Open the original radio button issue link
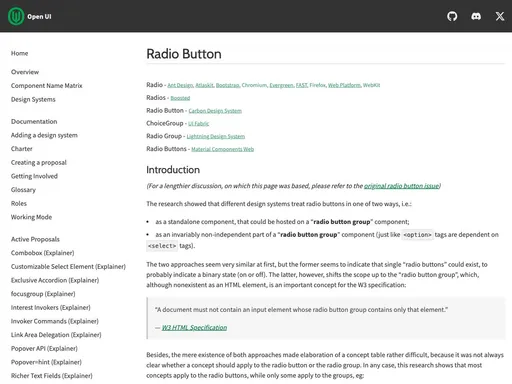Screen dimensions: 512x384 401,186
